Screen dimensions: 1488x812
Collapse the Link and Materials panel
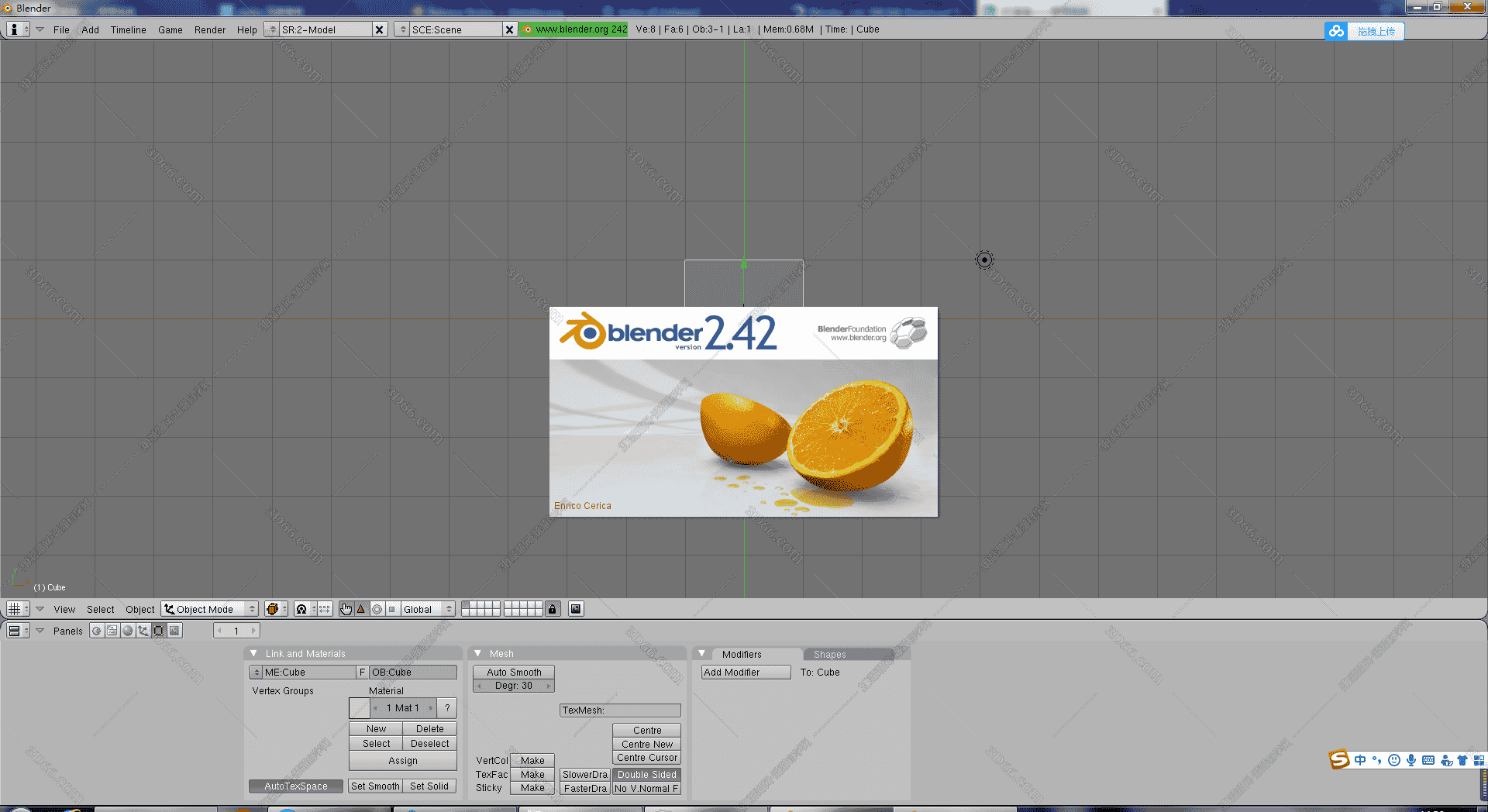point(253,653)
